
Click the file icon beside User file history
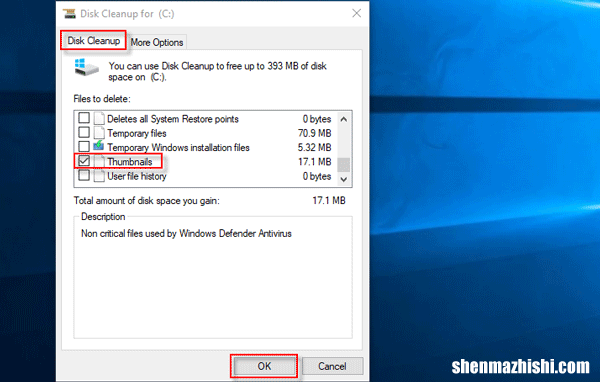click(99, 176)
